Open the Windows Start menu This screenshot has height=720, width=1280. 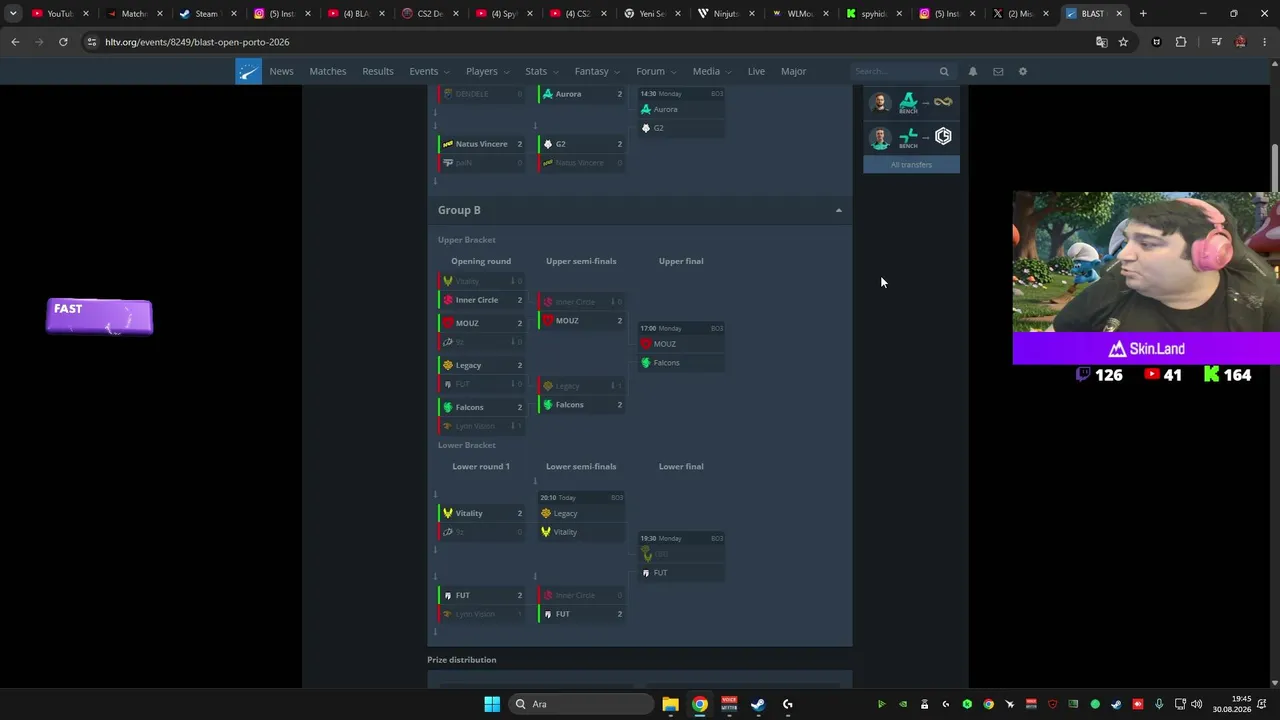click(x=492, y=704)
